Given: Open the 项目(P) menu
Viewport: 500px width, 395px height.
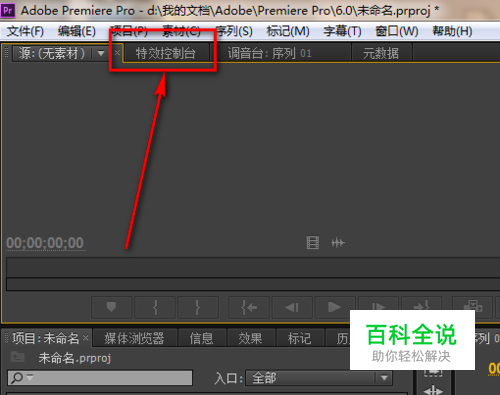Looking at the screenshot, I should (x=129, y=31).
